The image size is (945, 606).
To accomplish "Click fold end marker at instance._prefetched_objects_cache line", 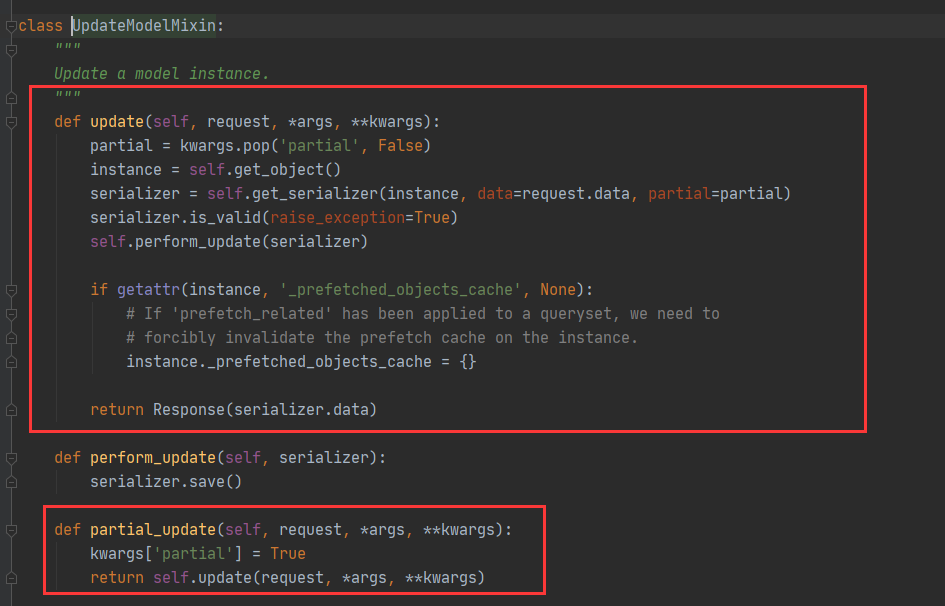I will [x=11, y=362].
